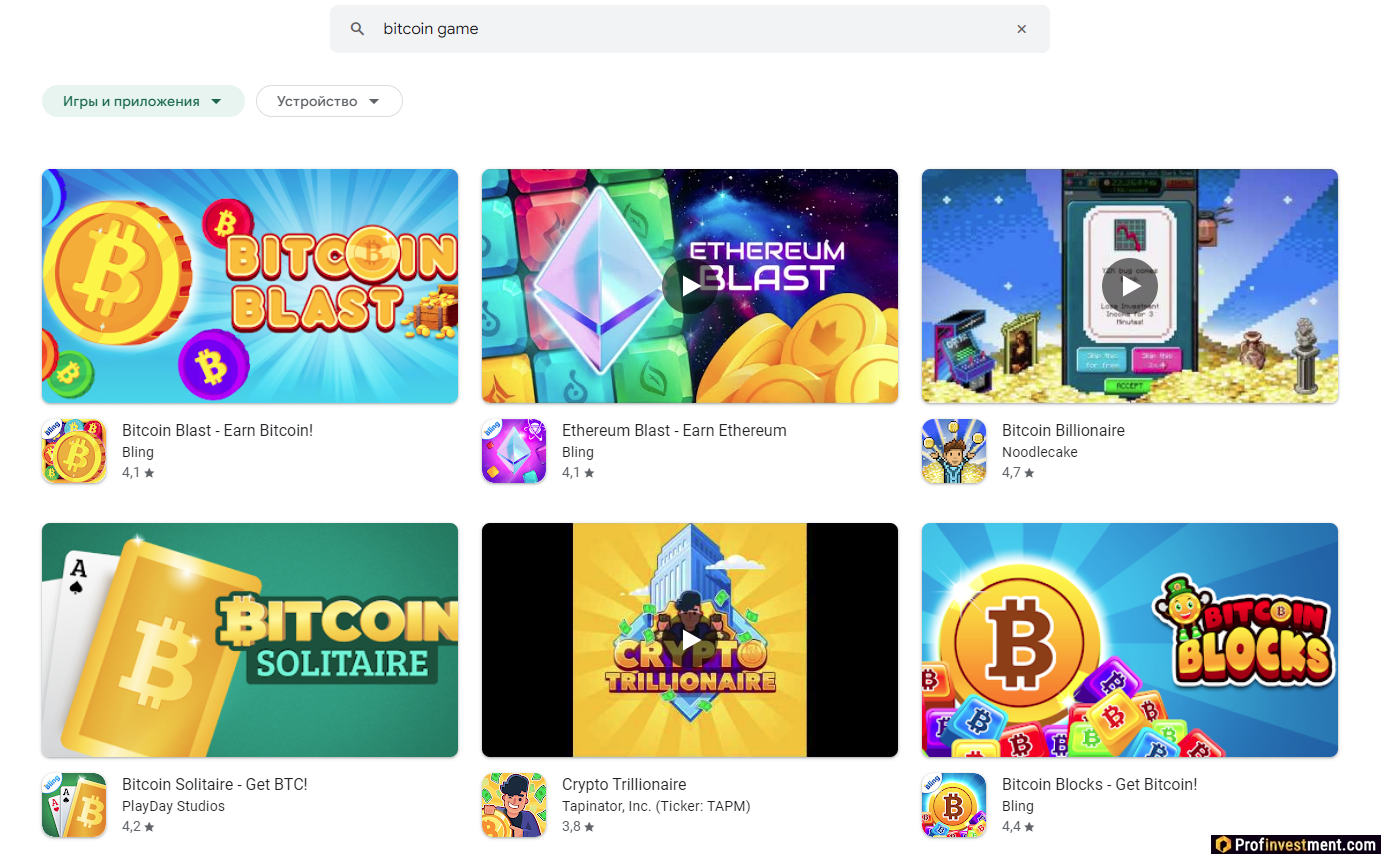
Task: Click the 4,4 star rating
Action: 1018,826
